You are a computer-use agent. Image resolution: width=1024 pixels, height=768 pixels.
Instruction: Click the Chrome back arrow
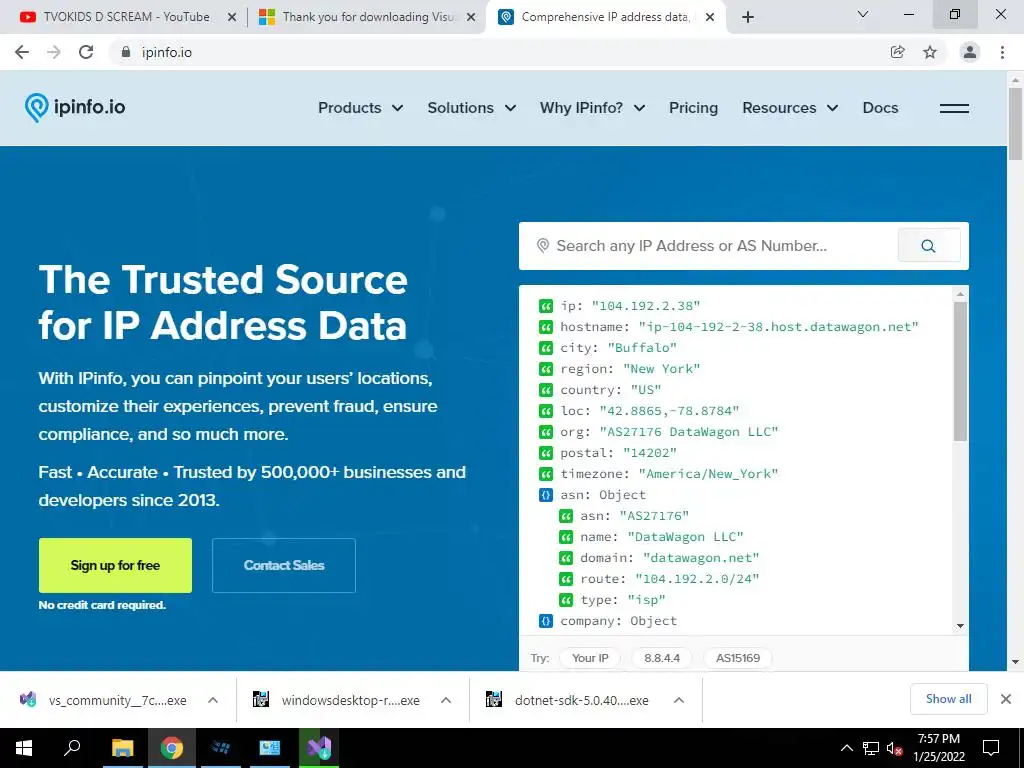pos(22,52)
